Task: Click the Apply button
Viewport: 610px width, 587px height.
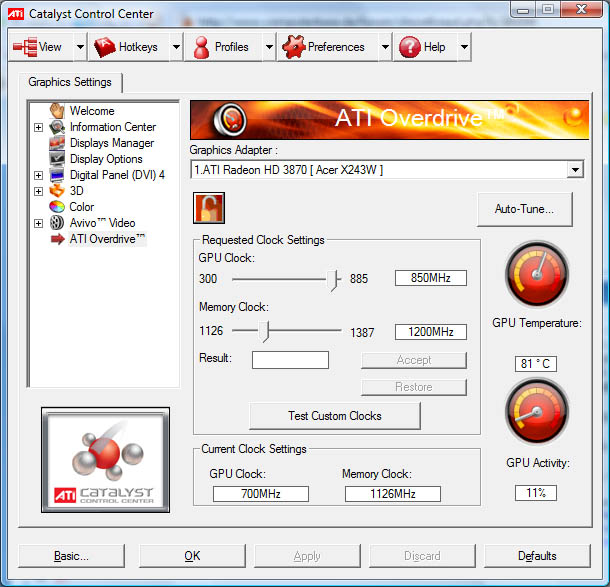Action: (307, 556)
